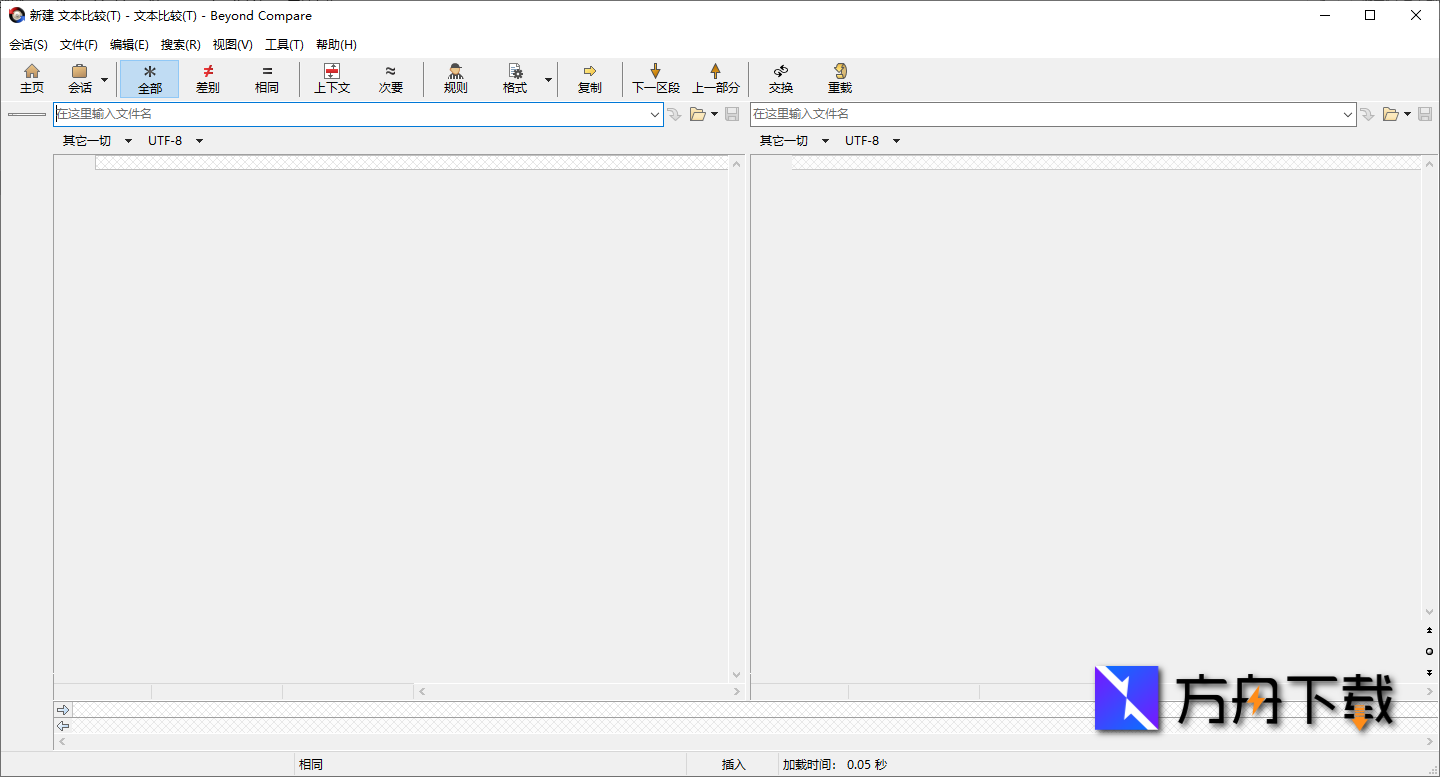Open the 工具(T) menu

[284, 45]
